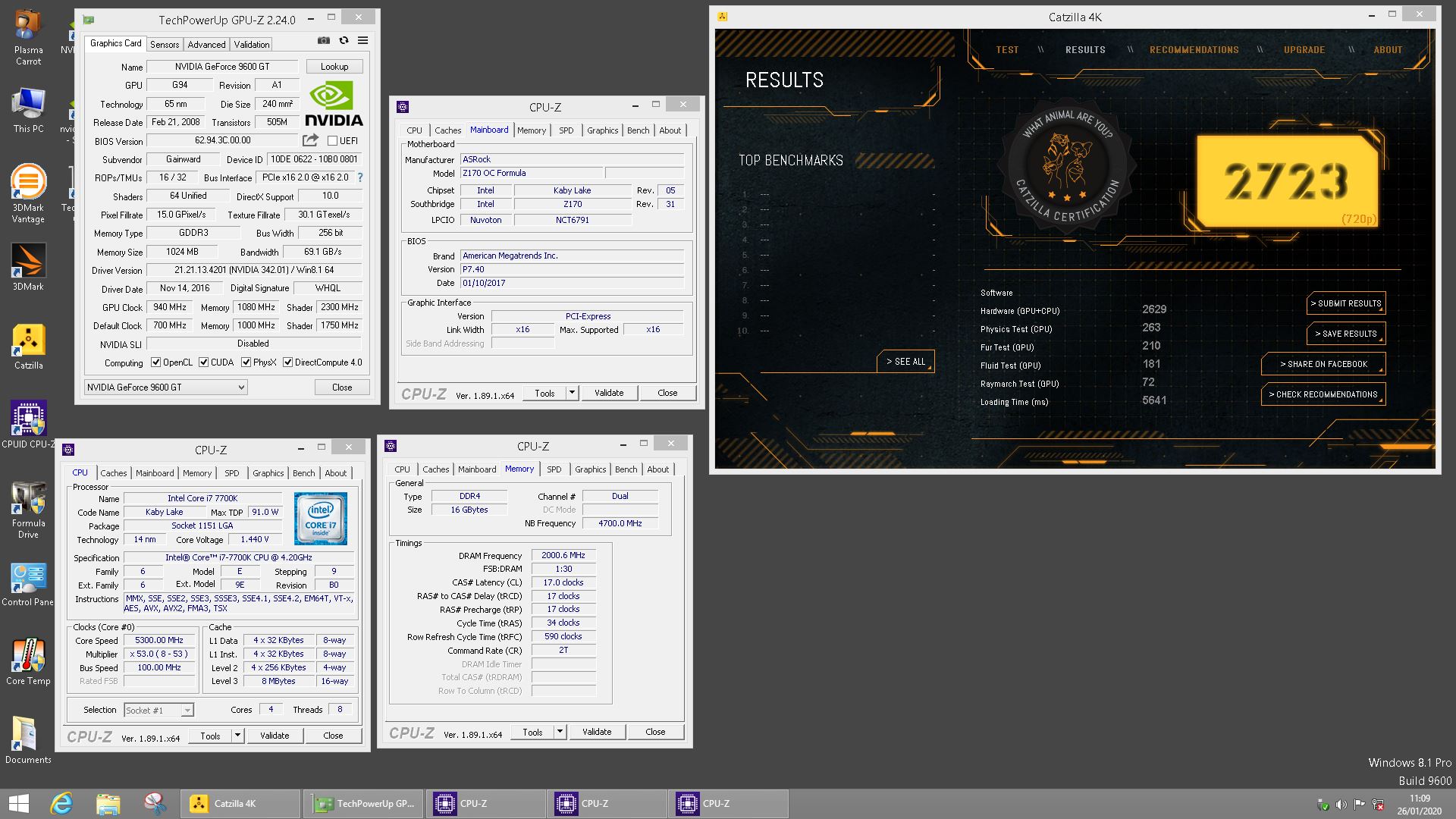
Task: Launch 3DMark Vantage desktop shortcut
Action: [x=28, y=193]
